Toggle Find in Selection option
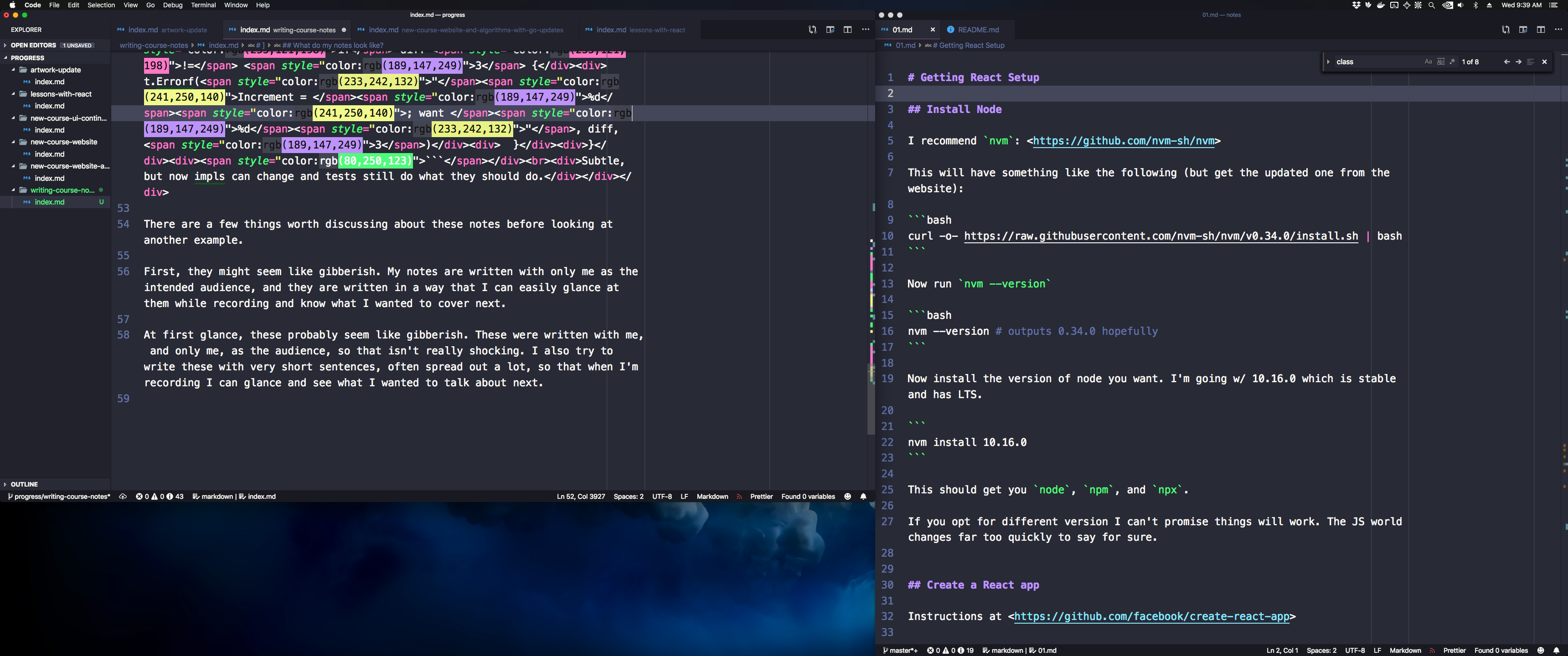Viewport: 1568px width, 656px height. click(x=1530, y=61)
